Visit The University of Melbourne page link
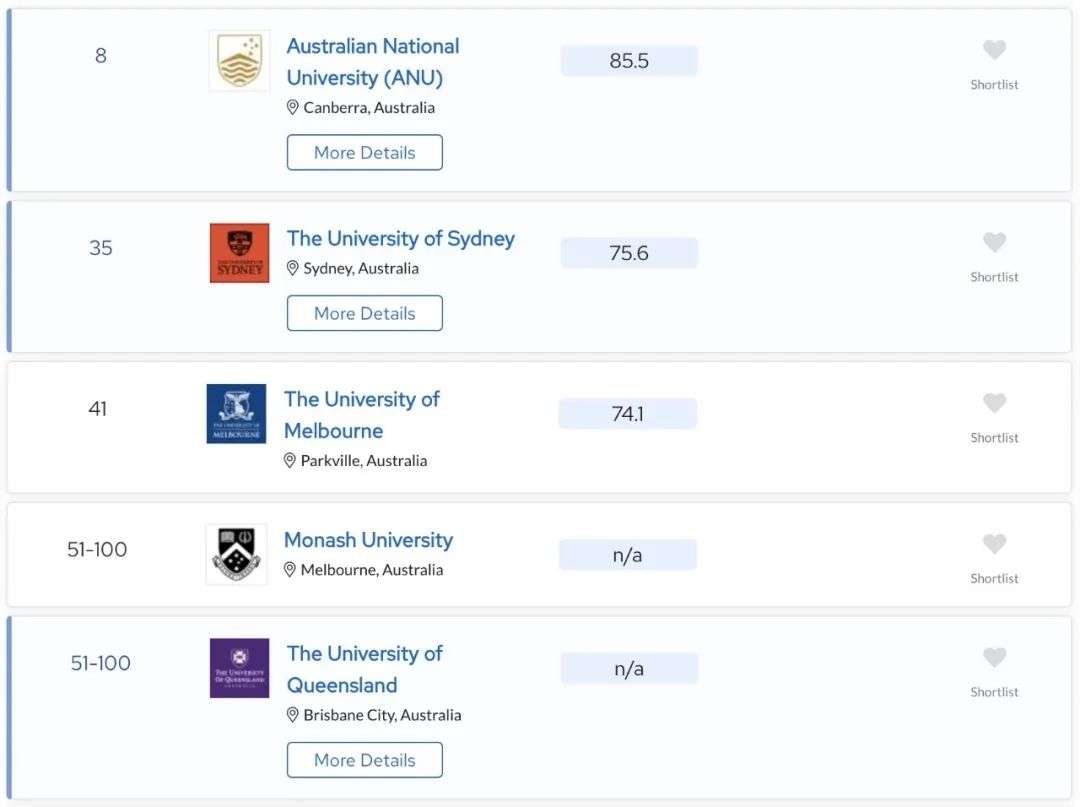 click(x=362, y=415)
